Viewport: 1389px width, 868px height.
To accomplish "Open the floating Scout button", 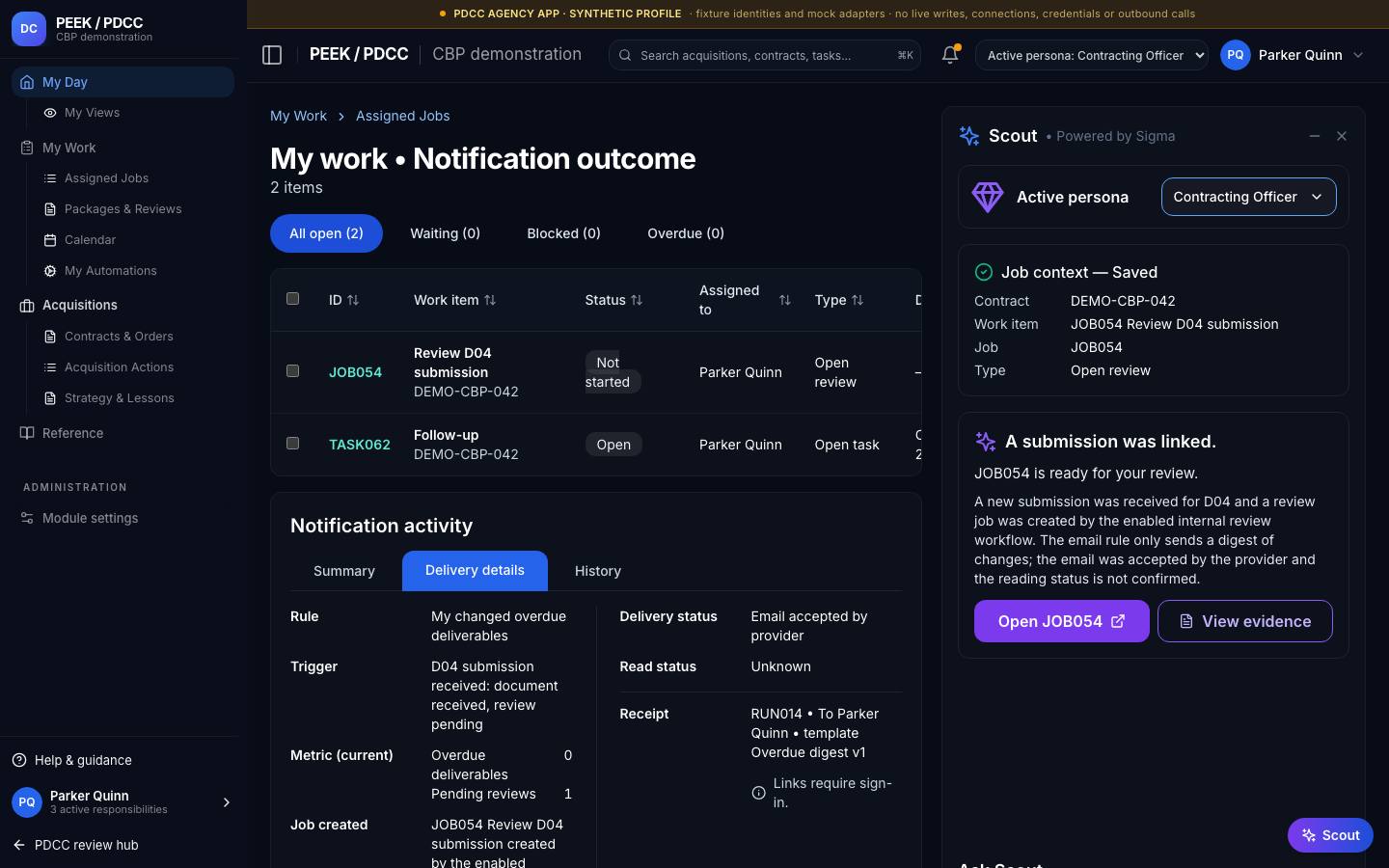I will tap(1330, 835).
